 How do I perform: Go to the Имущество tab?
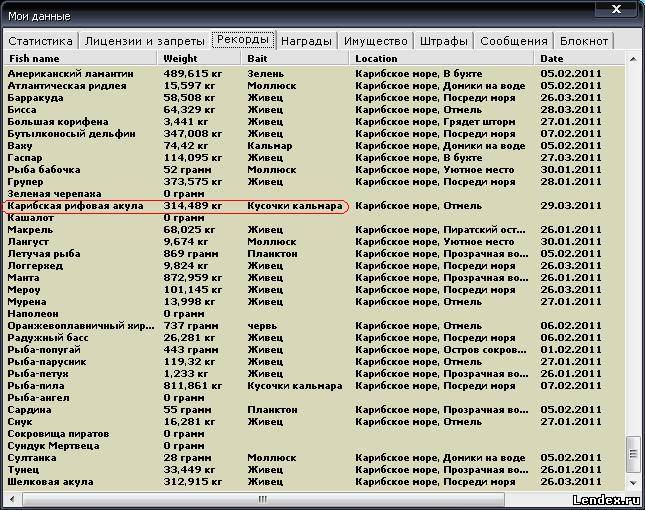point(376,41)
